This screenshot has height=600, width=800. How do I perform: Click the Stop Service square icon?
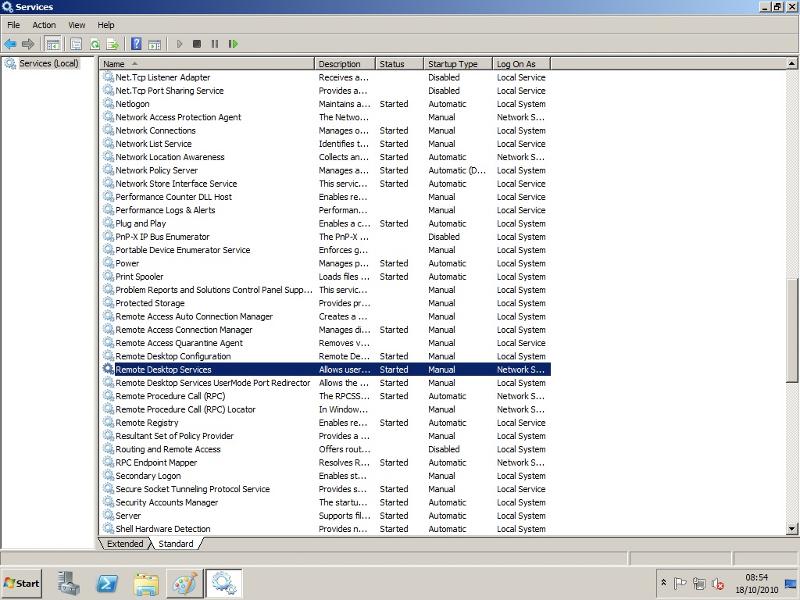click(197, 44)
